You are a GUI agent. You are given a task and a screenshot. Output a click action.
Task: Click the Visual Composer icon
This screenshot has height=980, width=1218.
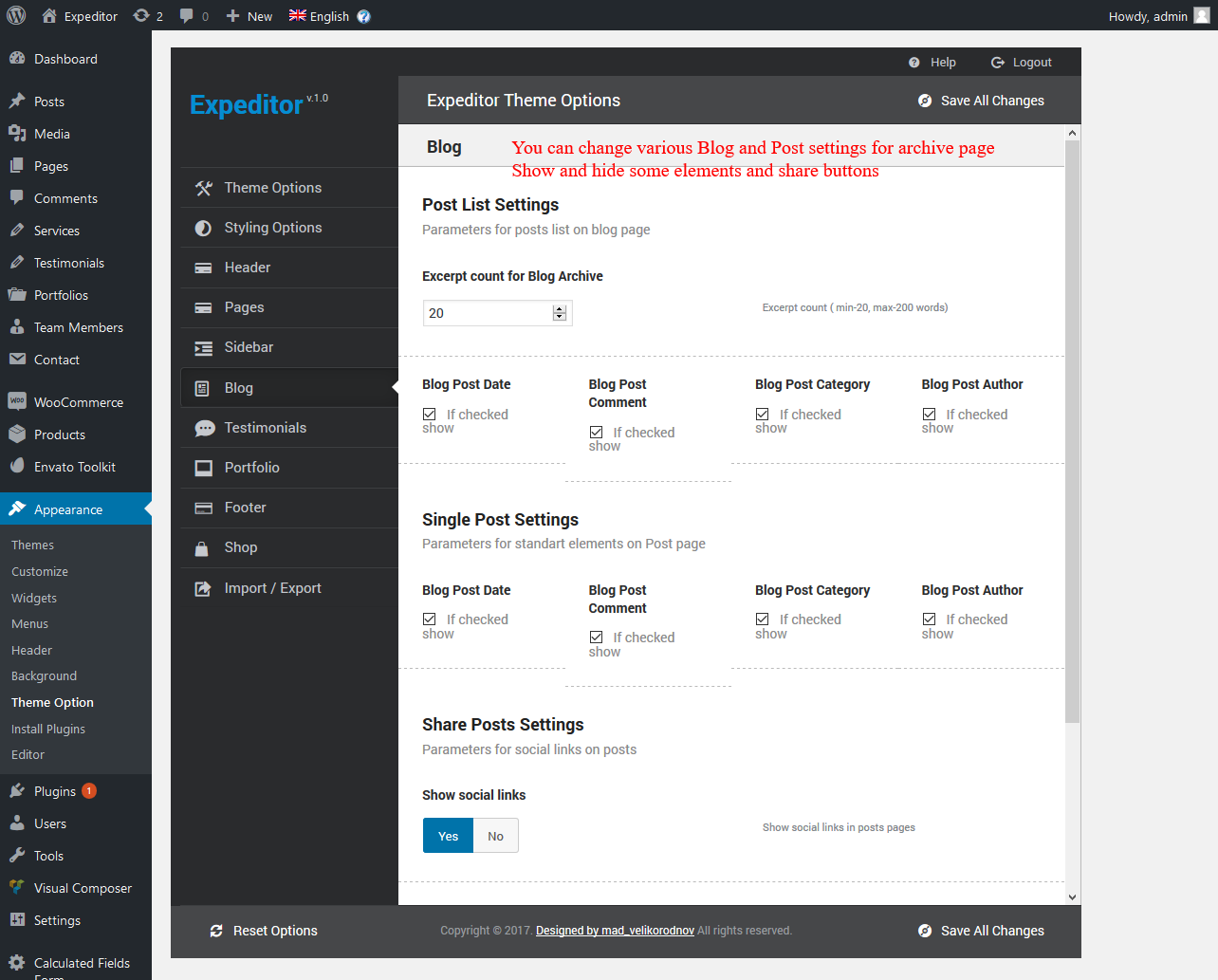click(17, 888)
